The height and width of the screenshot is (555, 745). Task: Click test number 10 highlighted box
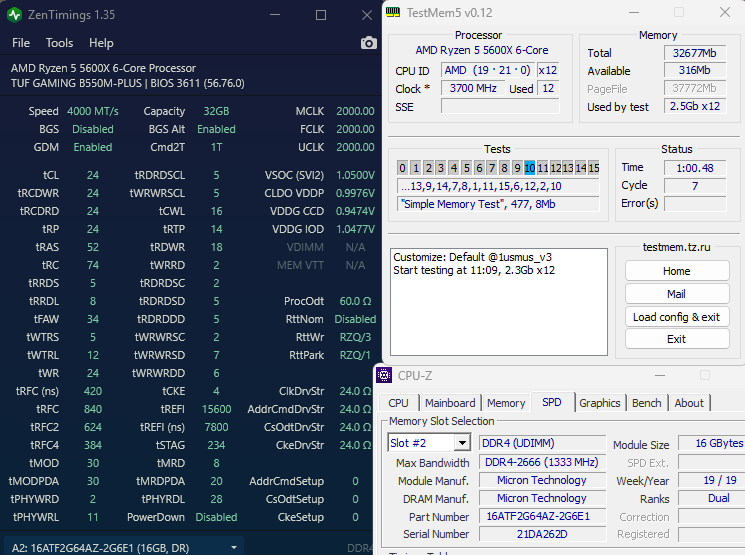click(x=530, y=168)
